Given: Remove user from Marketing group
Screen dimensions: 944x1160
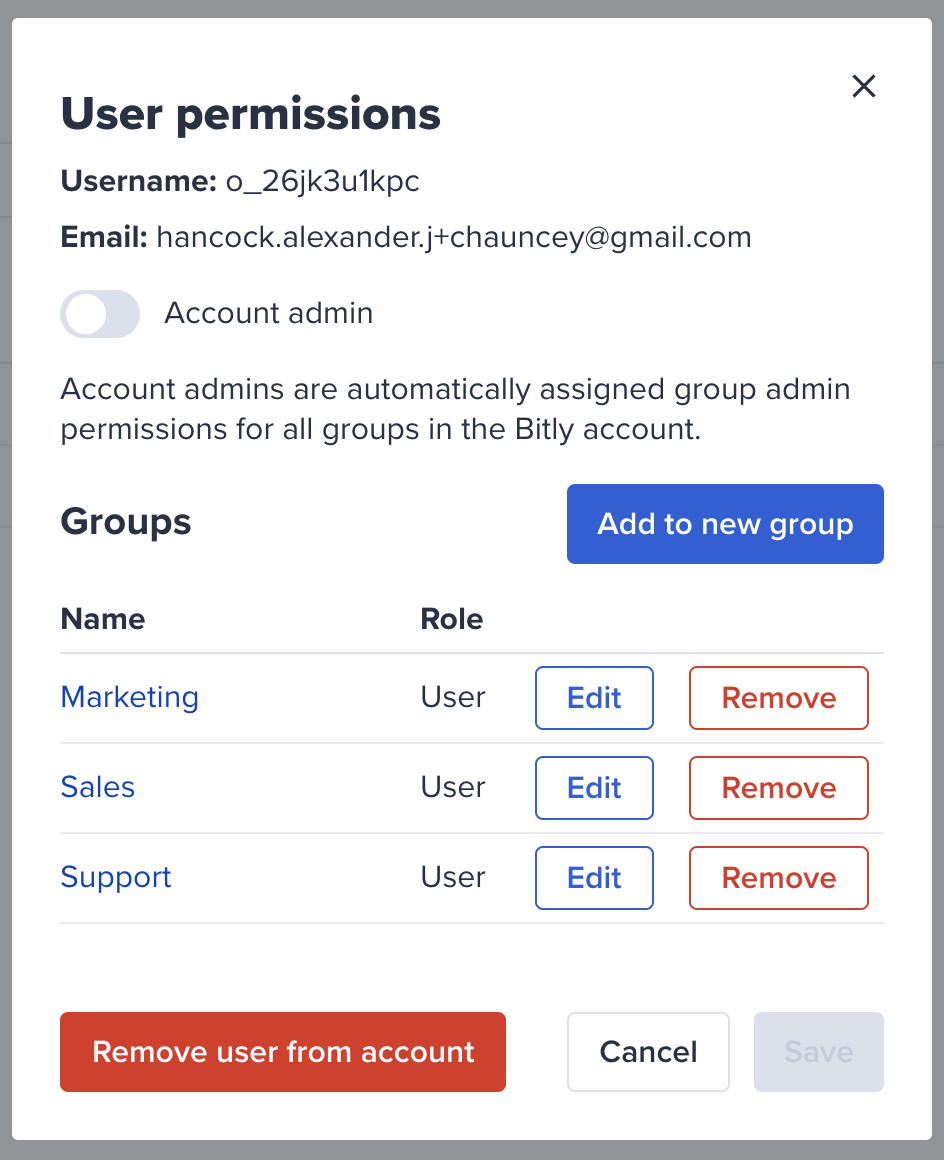Looking at the screenshot, I should pyautogui.click(x=779, y=698).
